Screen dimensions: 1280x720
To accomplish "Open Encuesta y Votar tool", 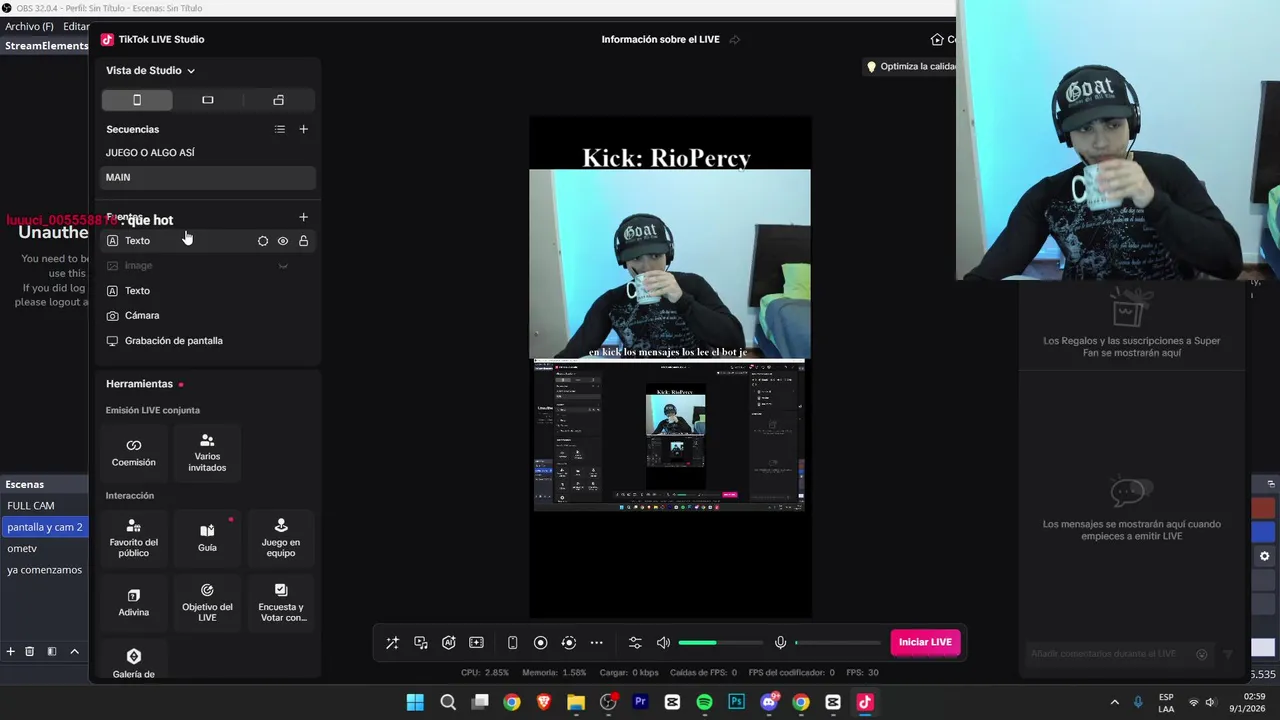I will pos(281,602).
